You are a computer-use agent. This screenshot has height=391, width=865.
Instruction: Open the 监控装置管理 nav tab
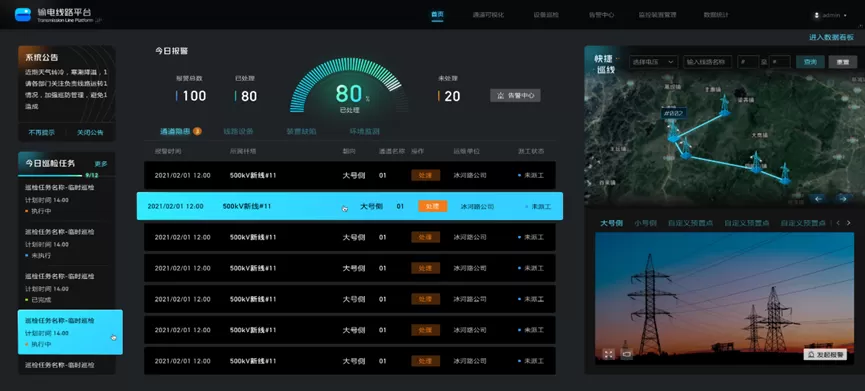coord(657,15)
